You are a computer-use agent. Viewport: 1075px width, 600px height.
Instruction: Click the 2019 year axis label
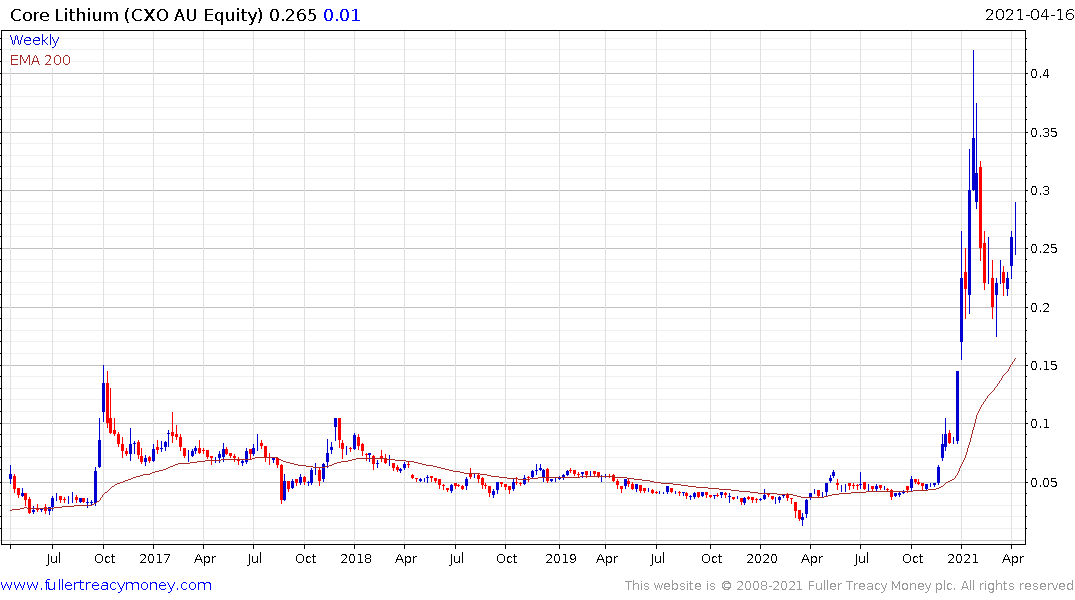560,559
